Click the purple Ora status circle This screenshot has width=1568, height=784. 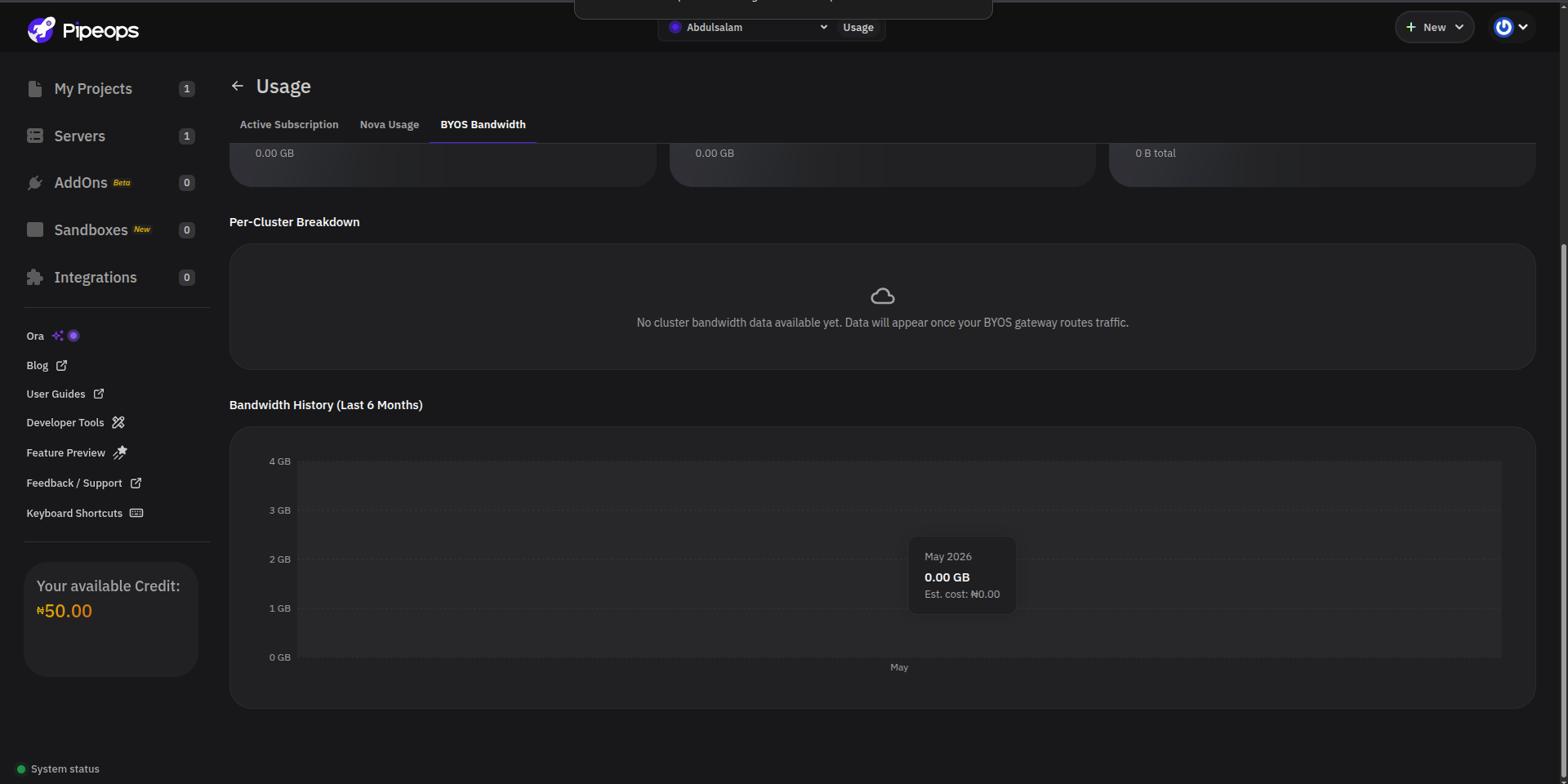73,336
